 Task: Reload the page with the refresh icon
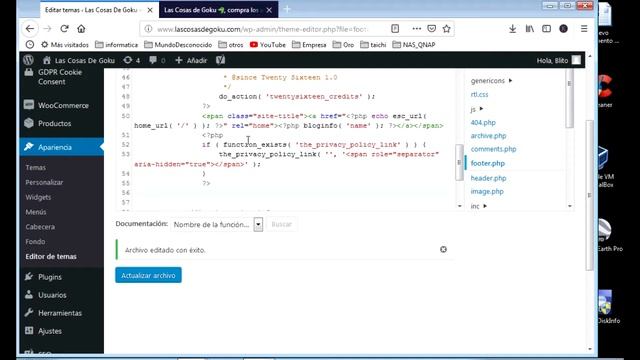64,29
